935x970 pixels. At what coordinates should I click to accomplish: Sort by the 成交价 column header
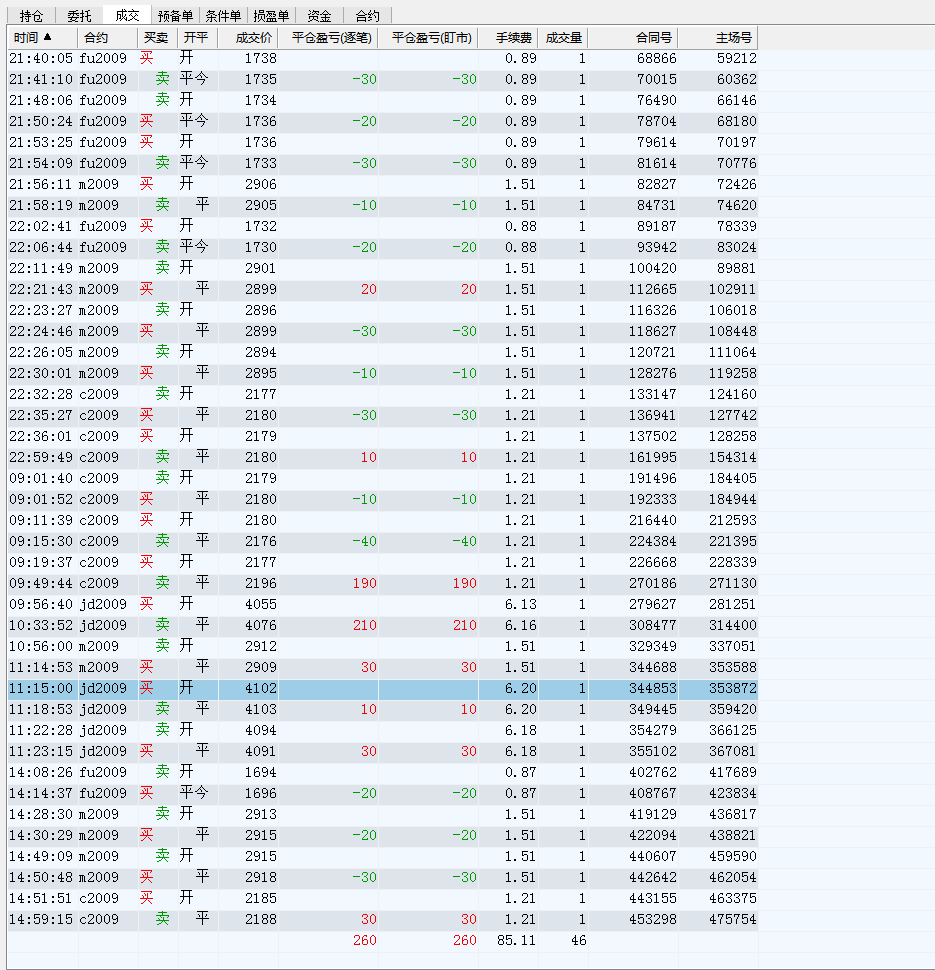tap(252, 38)
